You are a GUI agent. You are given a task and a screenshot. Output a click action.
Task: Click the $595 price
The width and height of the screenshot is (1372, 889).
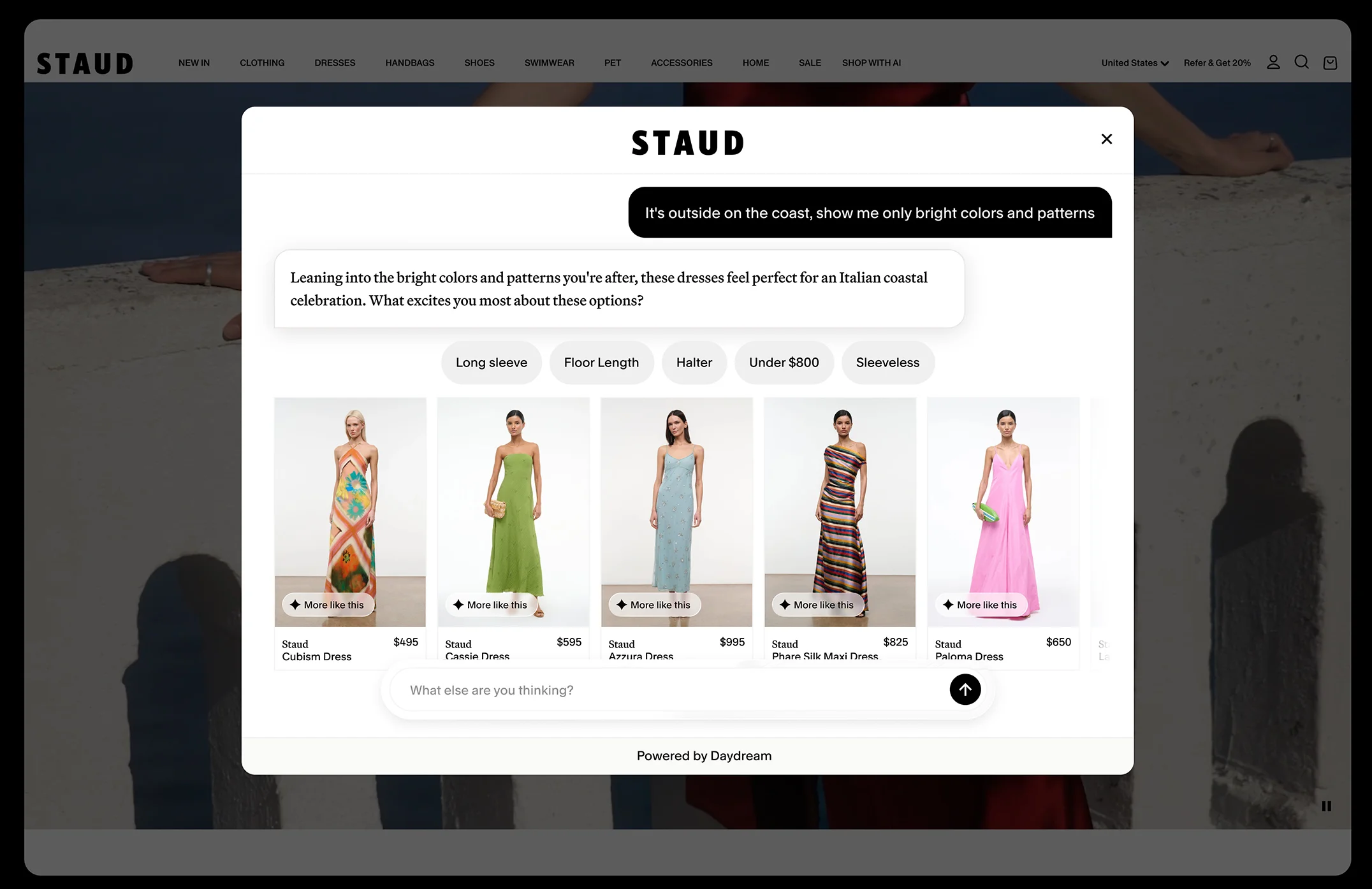point(569,642)
